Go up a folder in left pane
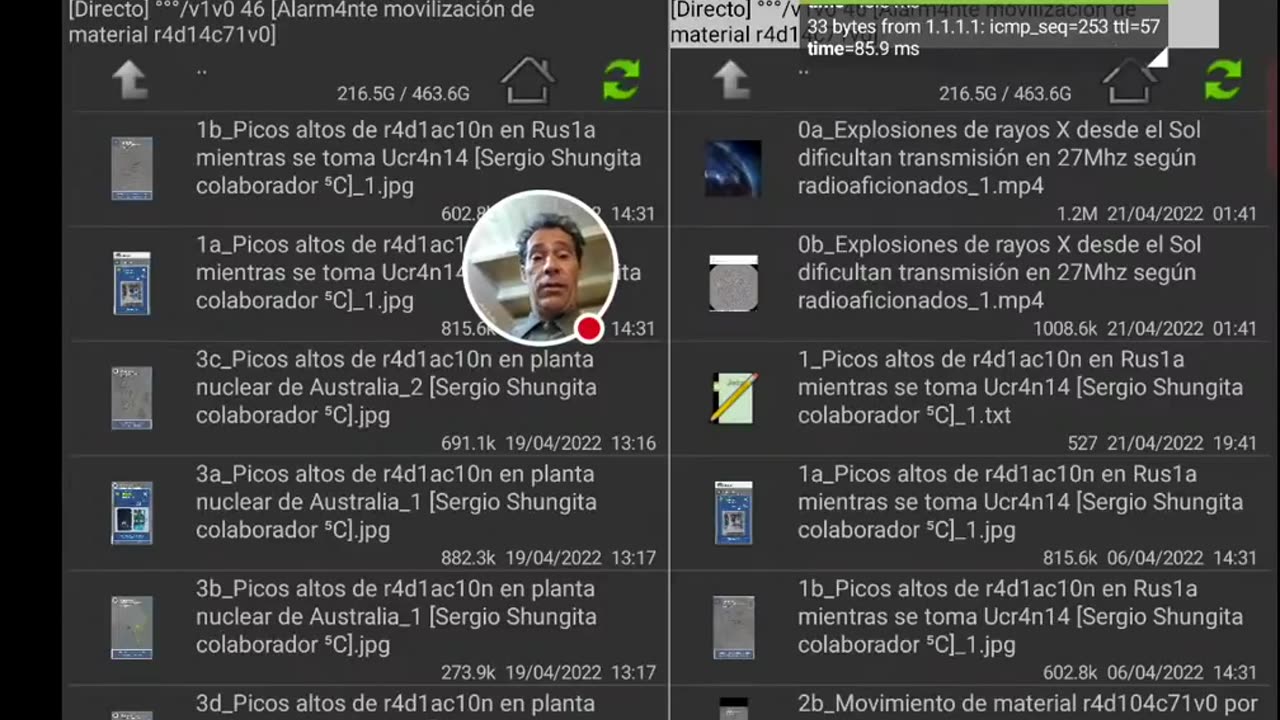This screenshot has height=720, width=1280. click(131, 80)
